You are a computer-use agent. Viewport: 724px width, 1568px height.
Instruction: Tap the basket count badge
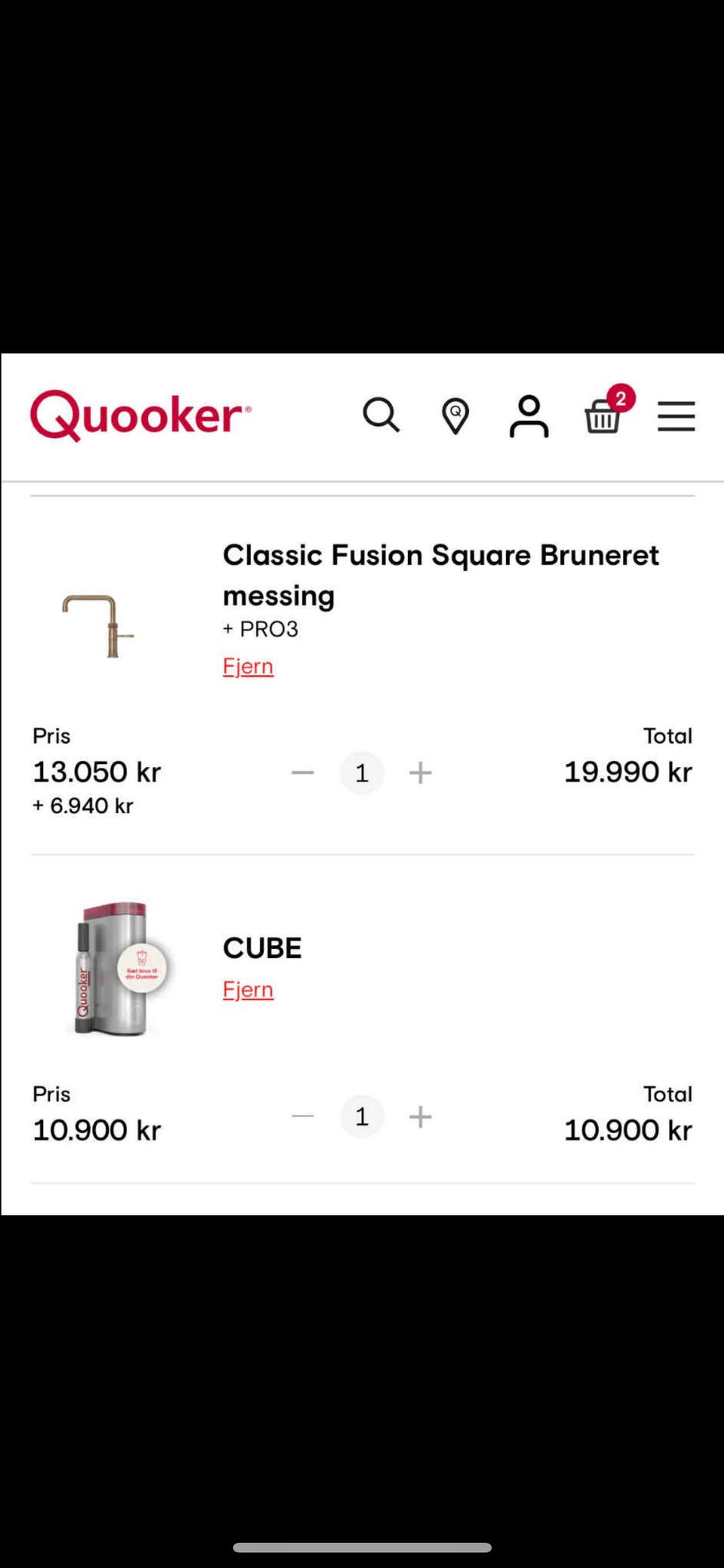(x=621, y=398)
